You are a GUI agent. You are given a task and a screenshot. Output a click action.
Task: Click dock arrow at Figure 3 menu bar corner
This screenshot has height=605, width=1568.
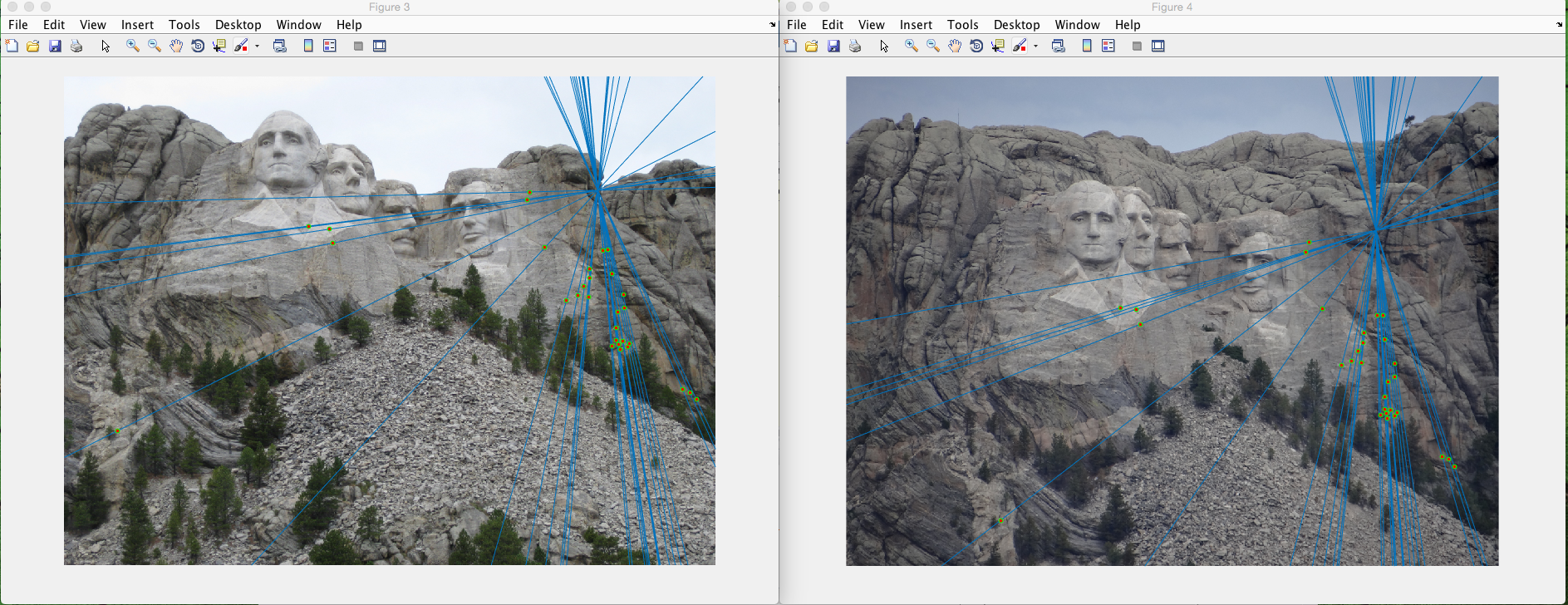click(x=772, y=25)
